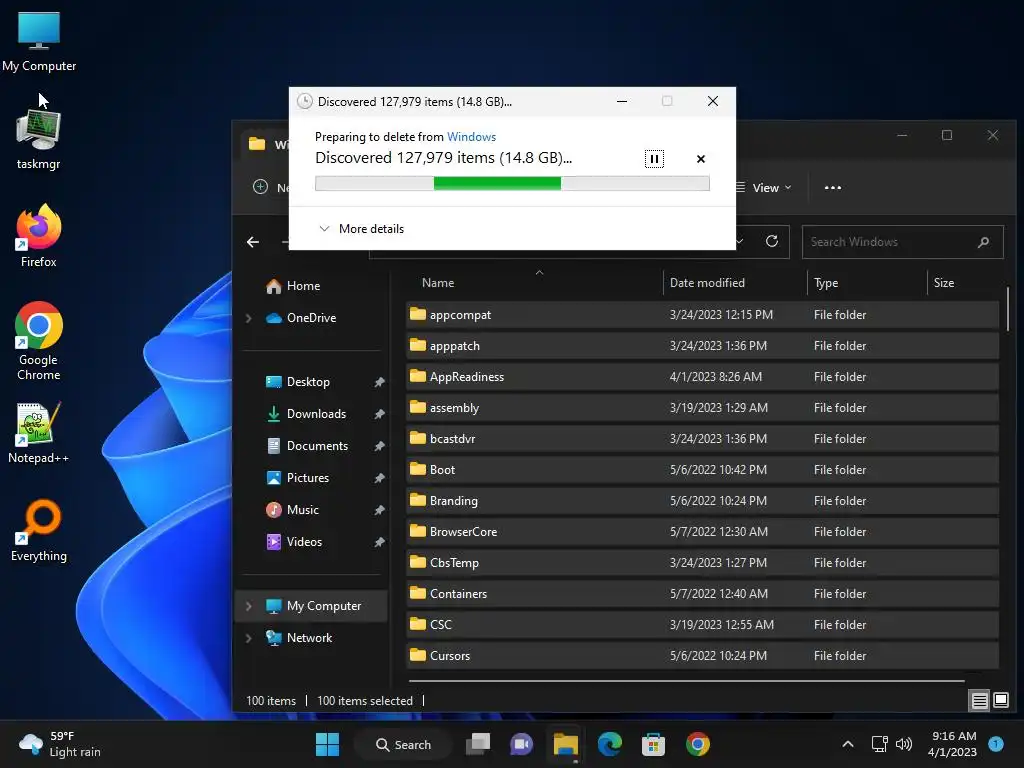Select the bcastdvr folder
1024x768 pixels.
(702, 439)
